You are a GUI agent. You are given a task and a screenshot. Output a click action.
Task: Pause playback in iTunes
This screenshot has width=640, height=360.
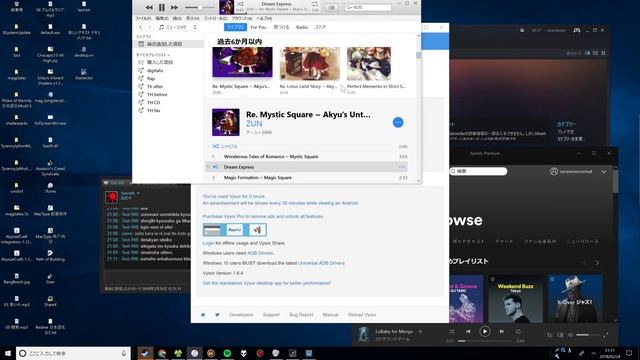pyautogui.click(x=162, y=7)
